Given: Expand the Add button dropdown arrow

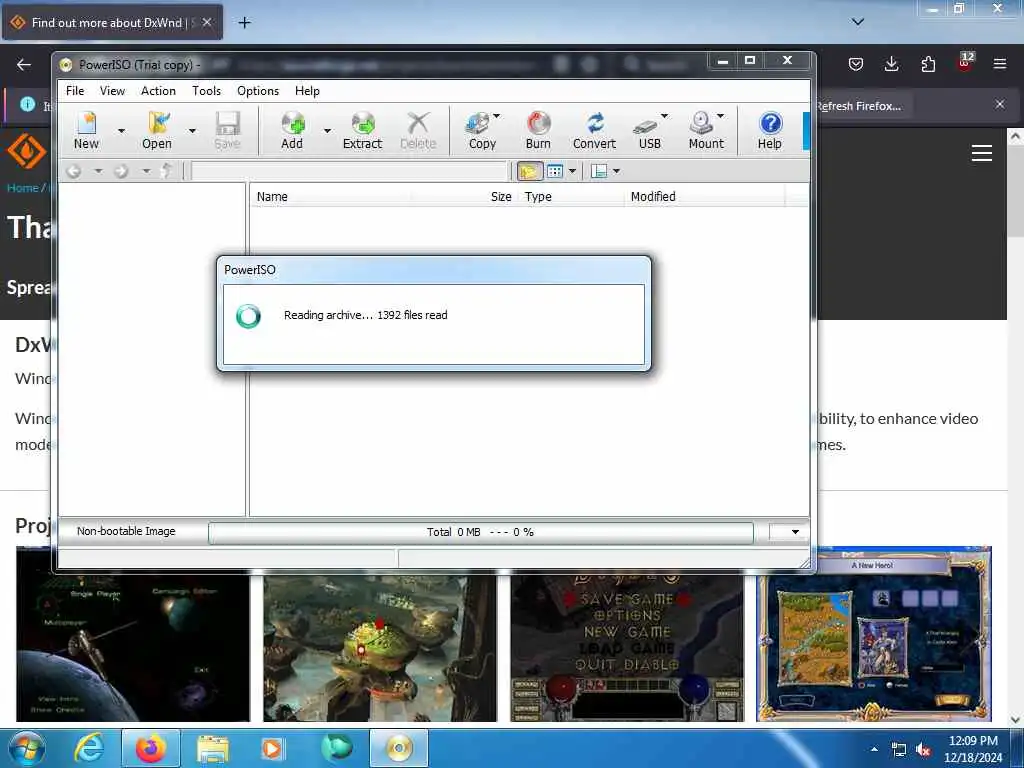Looking at the screenshot, I should 327,131.
